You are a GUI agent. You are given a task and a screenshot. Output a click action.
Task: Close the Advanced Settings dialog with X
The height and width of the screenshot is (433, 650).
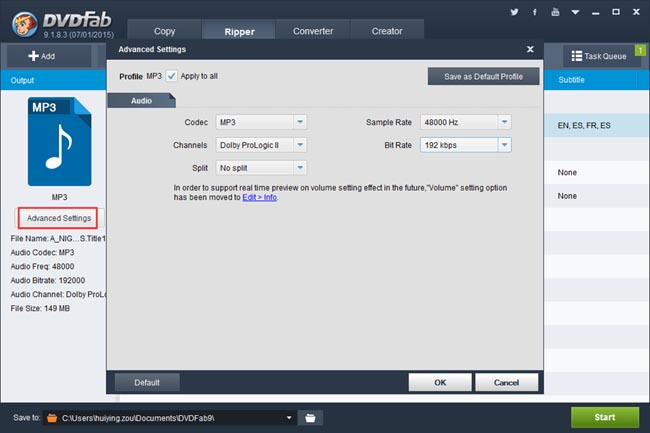point(530,49)
